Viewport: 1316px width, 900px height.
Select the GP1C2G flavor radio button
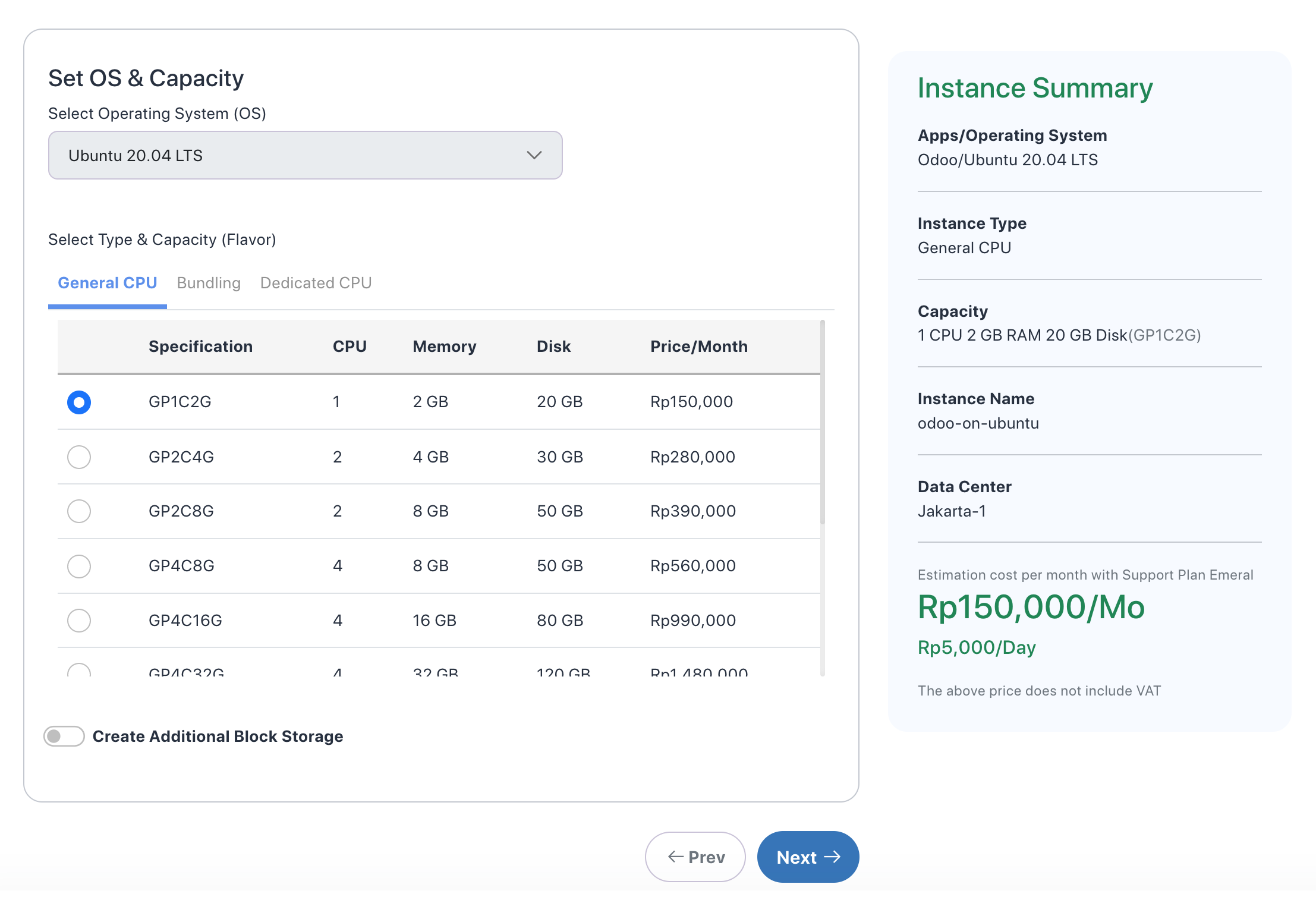(78, 402)
